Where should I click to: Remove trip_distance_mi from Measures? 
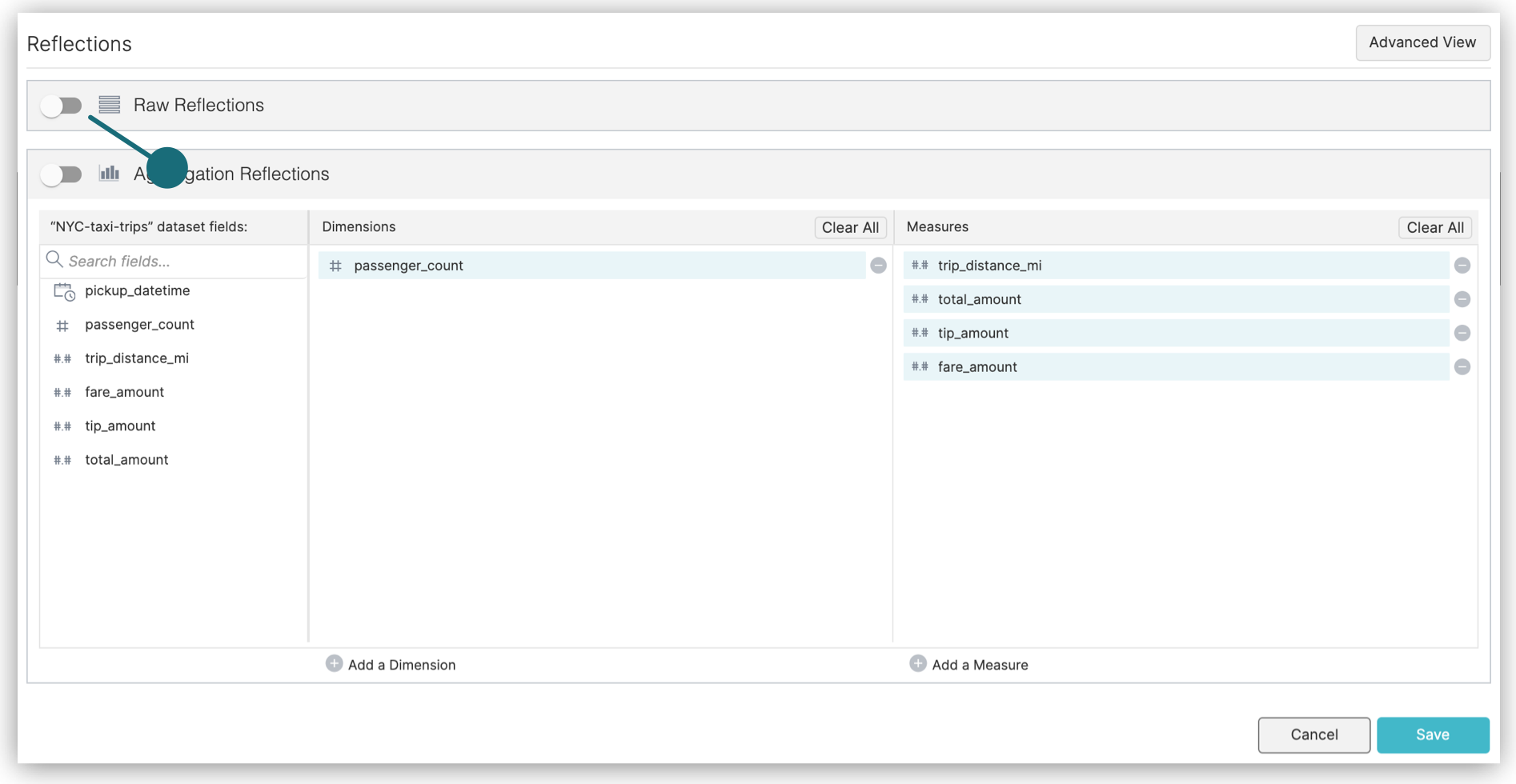coord(1462,266)
